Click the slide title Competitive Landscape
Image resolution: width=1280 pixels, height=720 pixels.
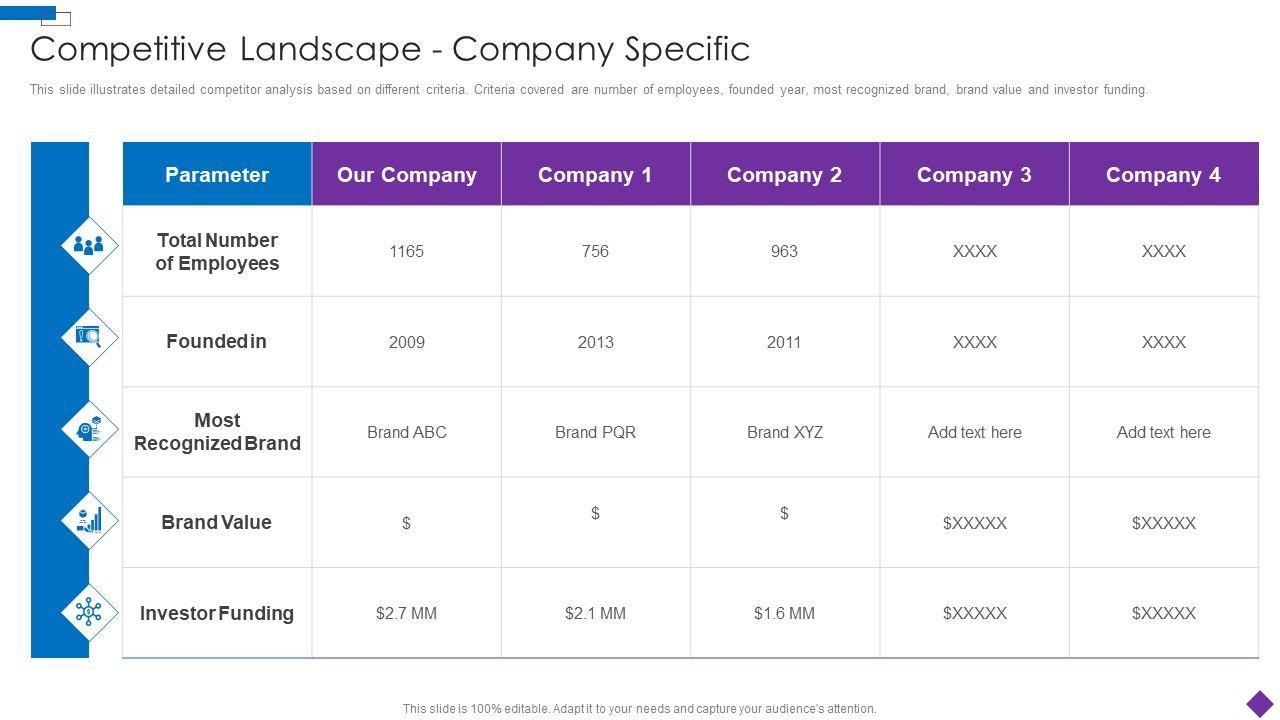[390, 49]
